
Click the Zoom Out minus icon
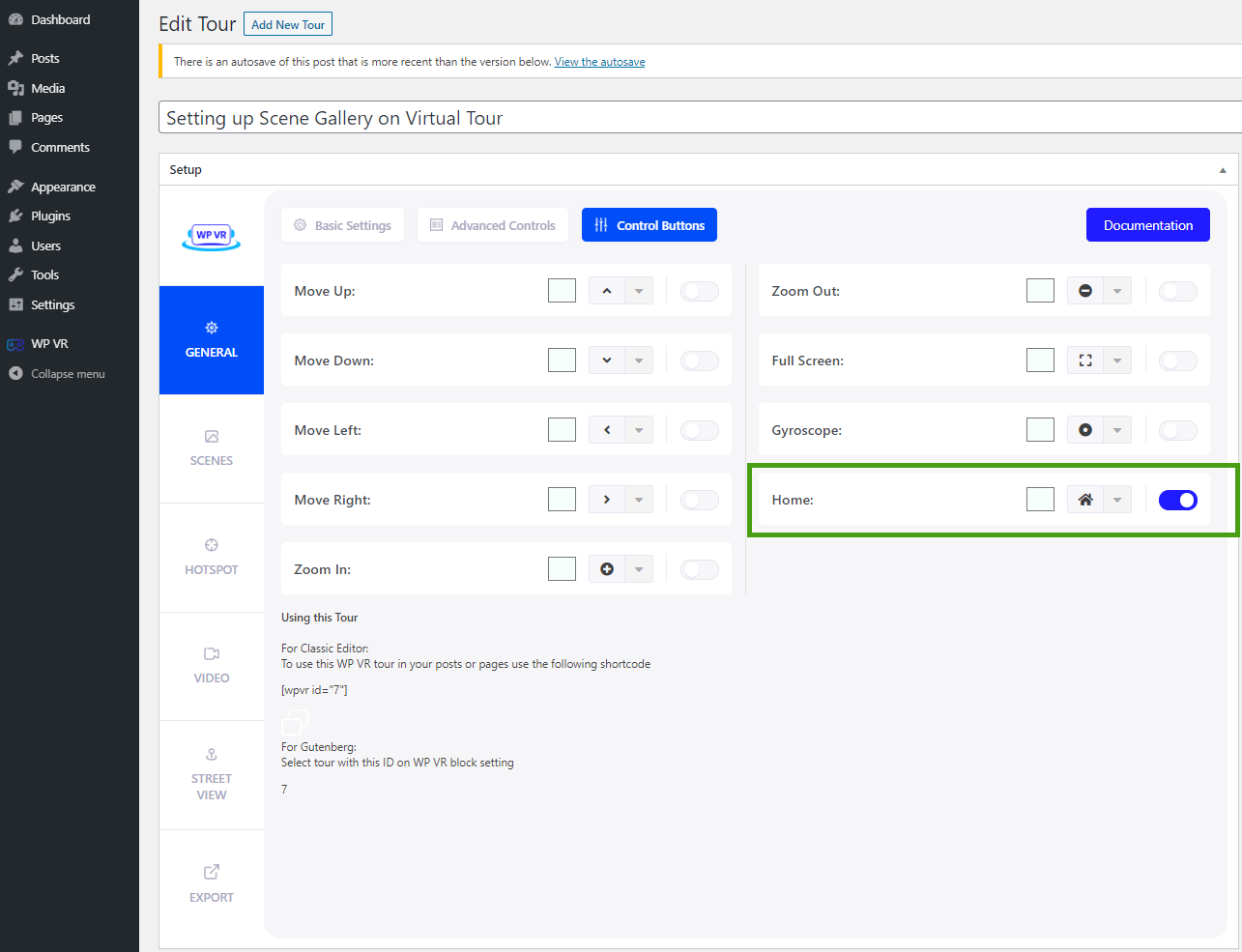click(1085, 291)
